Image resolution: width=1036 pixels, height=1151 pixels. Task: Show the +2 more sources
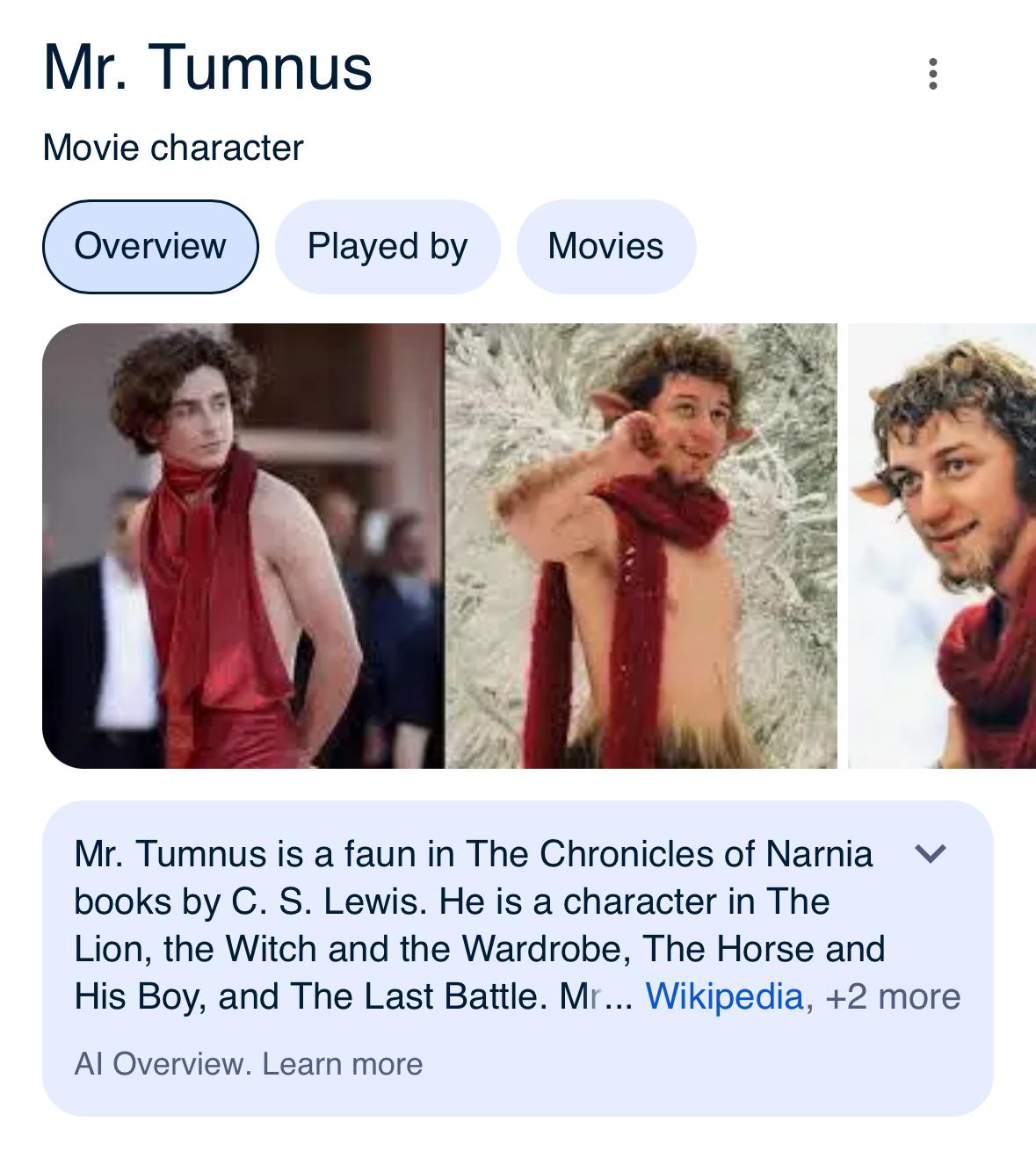click(x=893, y=996)
